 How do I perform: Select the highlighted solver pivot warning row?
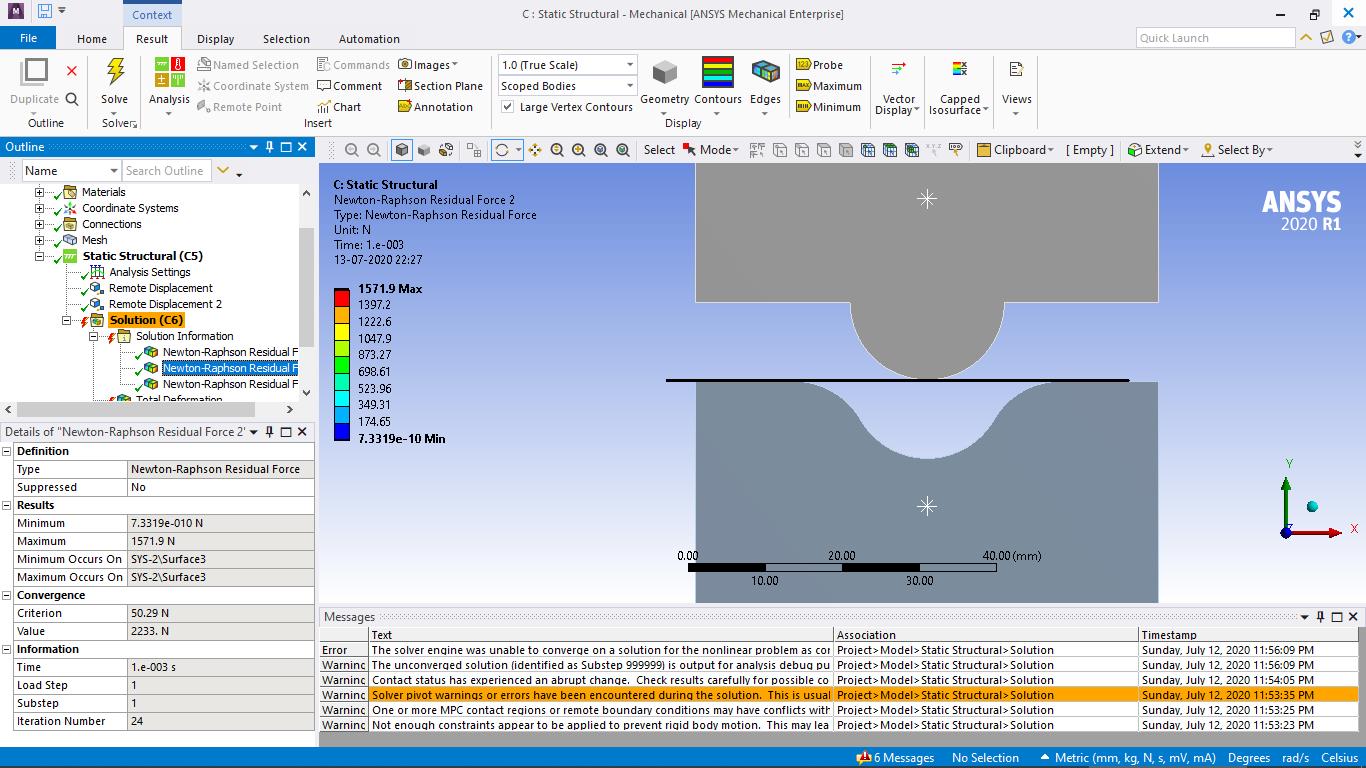[840, 695]
